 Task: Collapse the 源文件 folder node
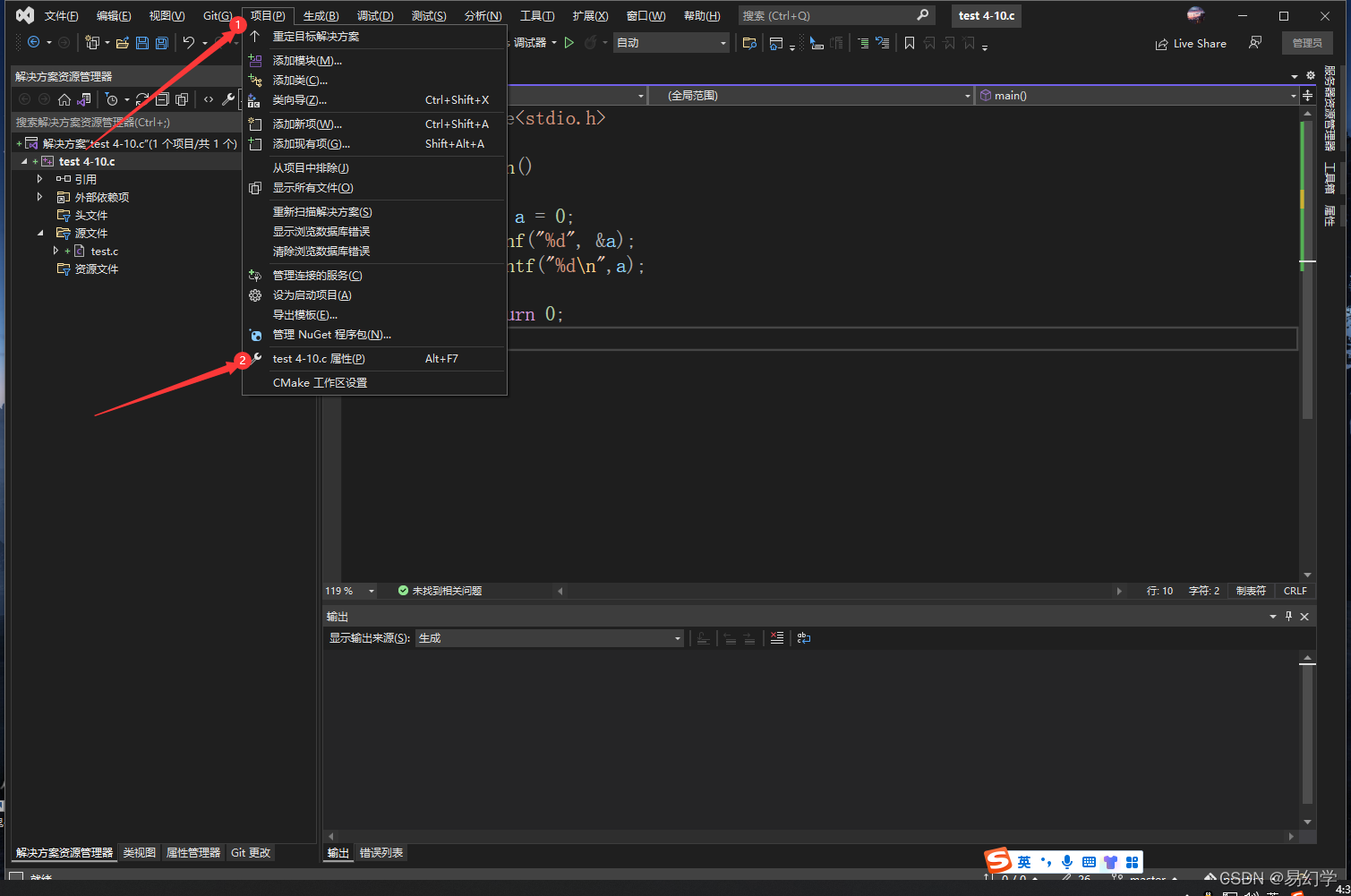click(x=39, y=233)
